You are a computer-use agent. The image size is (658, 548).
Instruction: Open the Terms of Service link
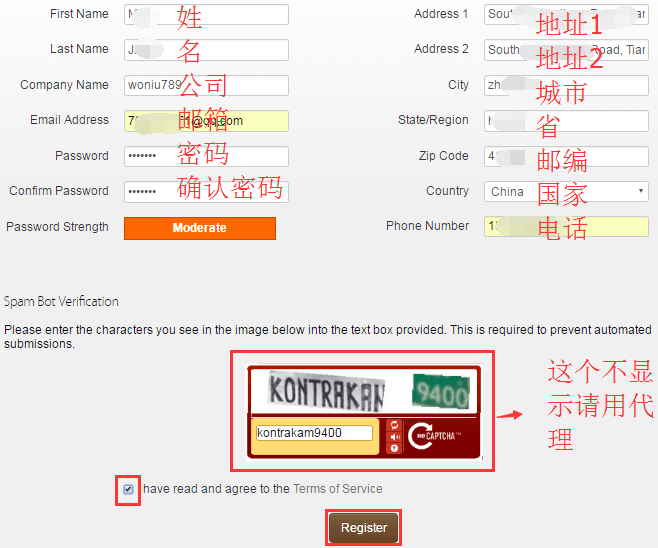pos(337,489)
